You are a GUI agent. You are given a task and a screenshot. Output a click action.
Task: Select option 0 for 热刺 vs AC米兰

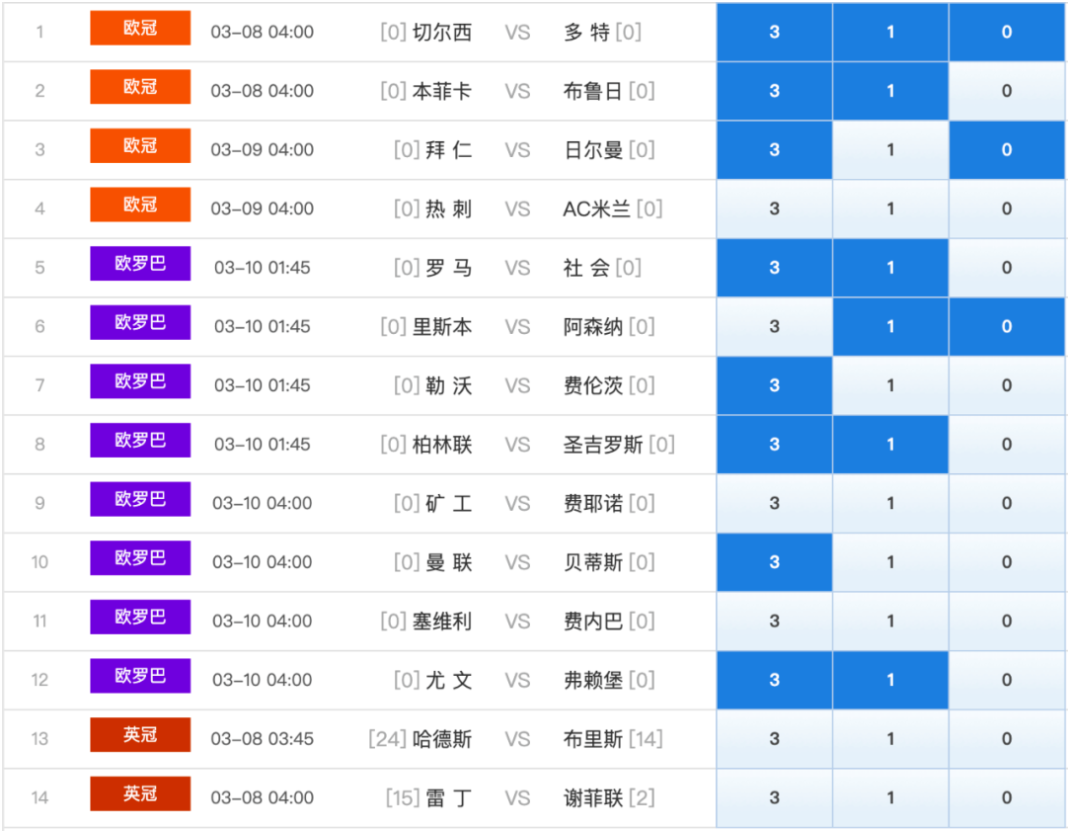(1007, 209)
